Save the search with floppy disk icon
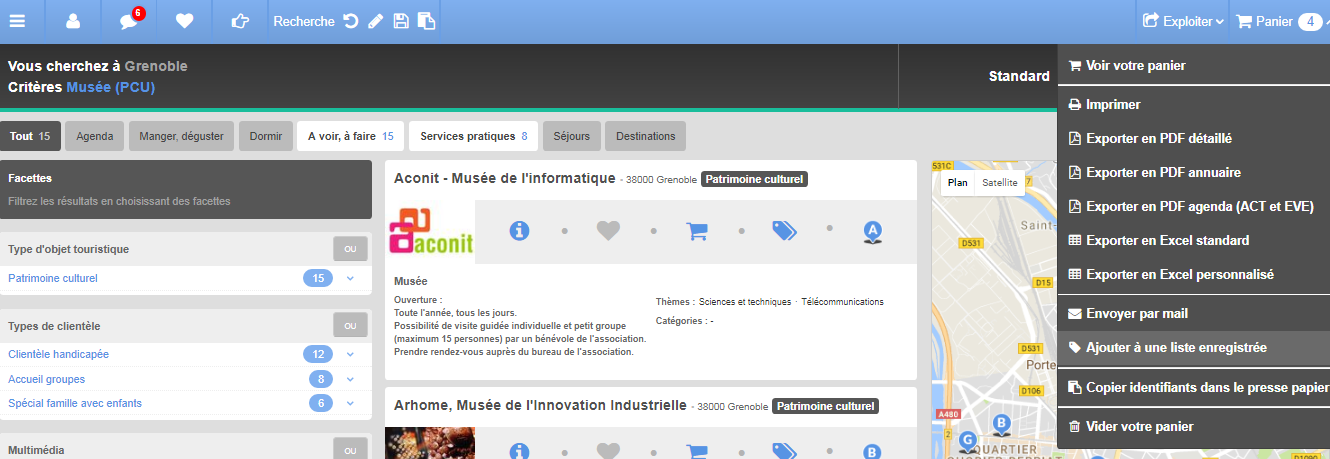 [401, 21]
